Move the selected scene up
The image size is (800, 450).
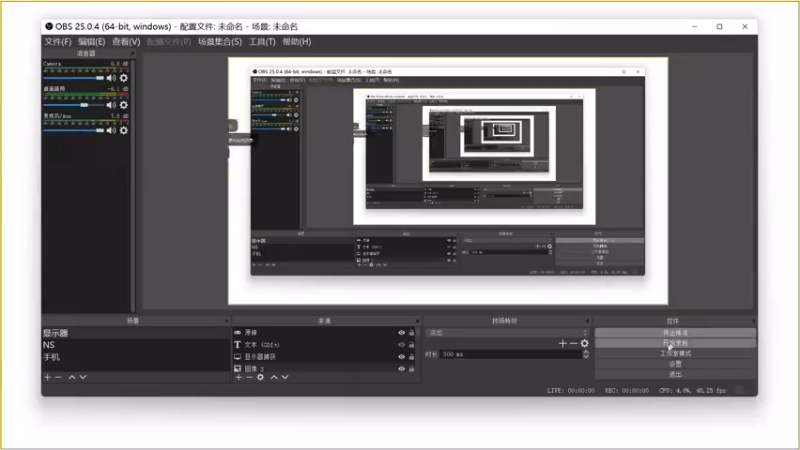click(x=72, y=377)
